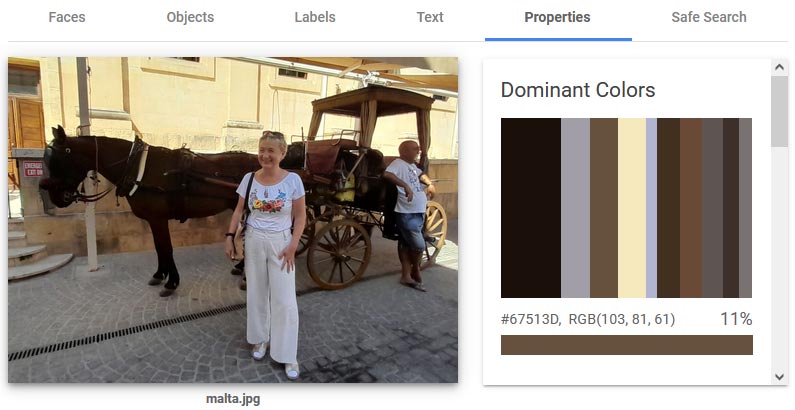Viewport: 795px width, 410px height.
Task: Click the Properties tab
Action: click(557, 17)
